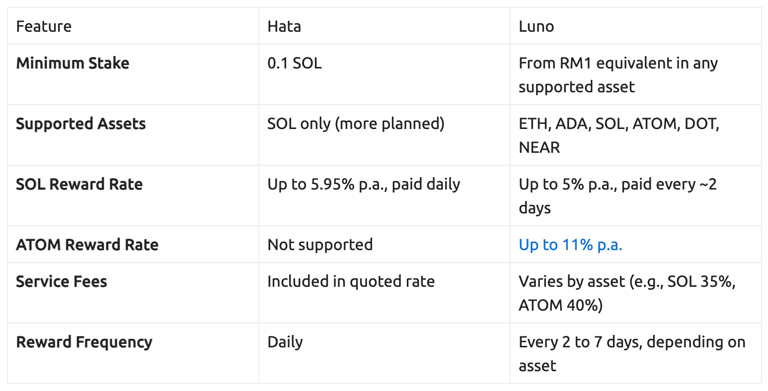Screen dimensions: 768x391
Task: Click the Minimum Stake row label
Action: 72,63
